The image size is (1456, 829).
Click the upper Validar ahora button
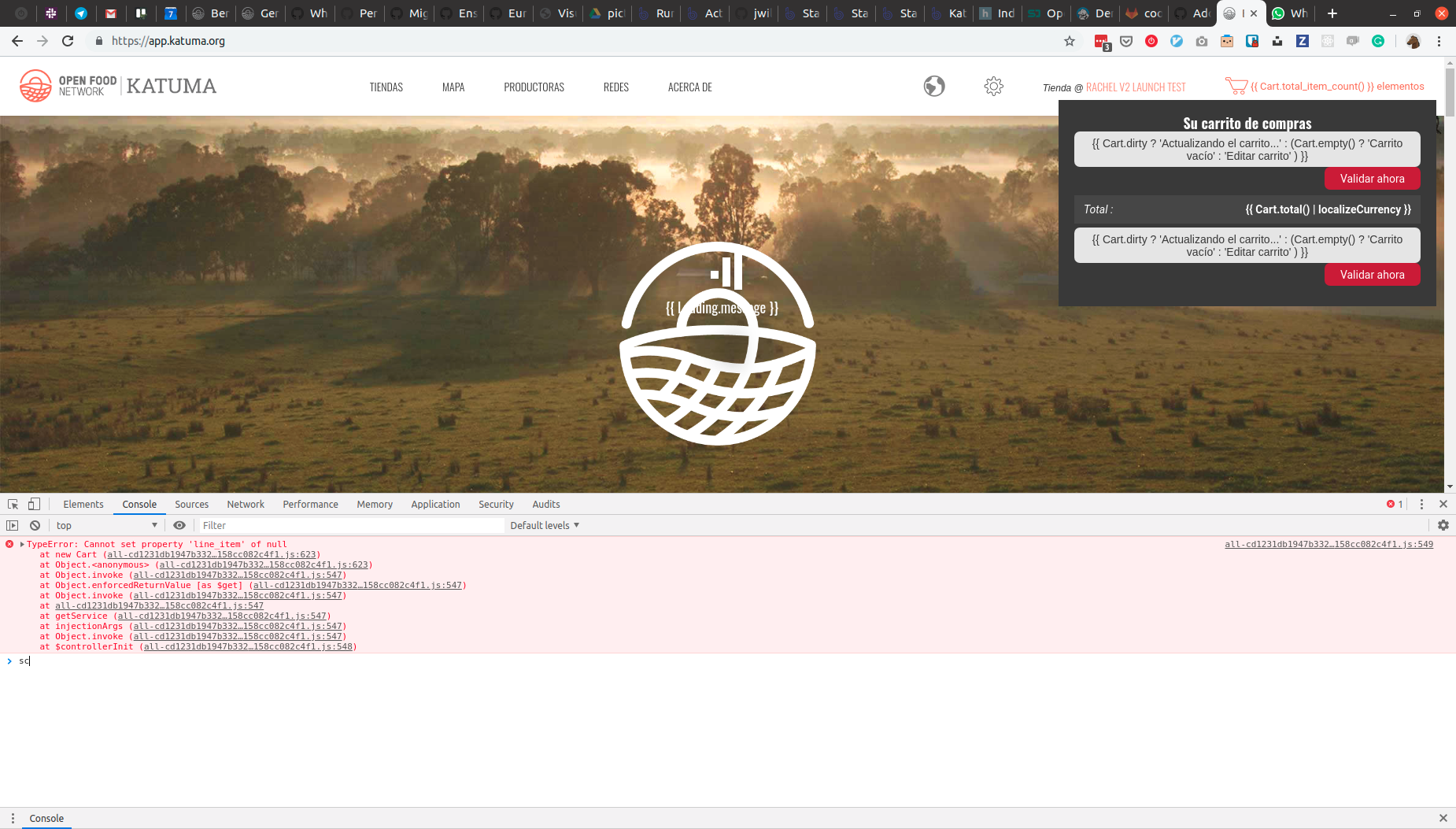click(x=1372, y=179)
